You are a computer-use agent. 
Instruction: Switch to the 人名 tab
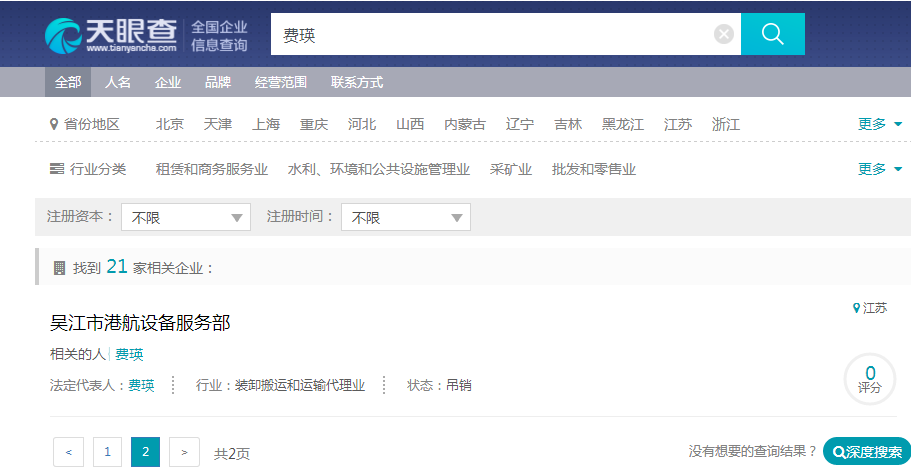coord(118,82)
